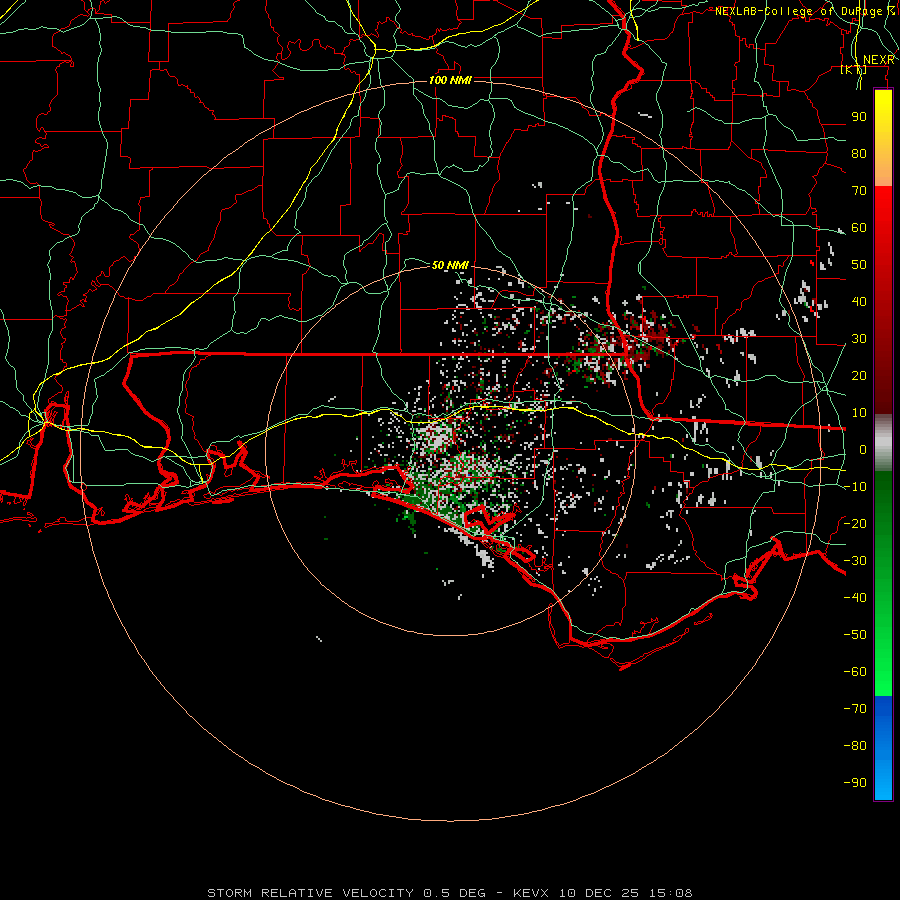Click the NEXLAB-College of DuPage watermark text

click(x=804, y=11)
